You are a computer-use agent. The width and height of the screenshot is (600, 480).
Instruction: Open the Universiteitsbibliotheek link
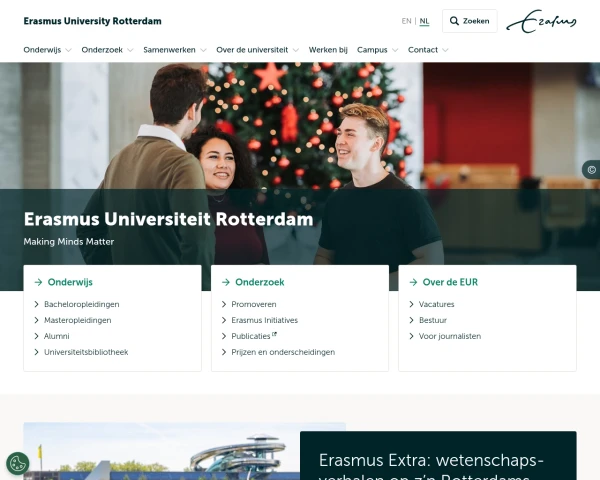tap(86, 352)
